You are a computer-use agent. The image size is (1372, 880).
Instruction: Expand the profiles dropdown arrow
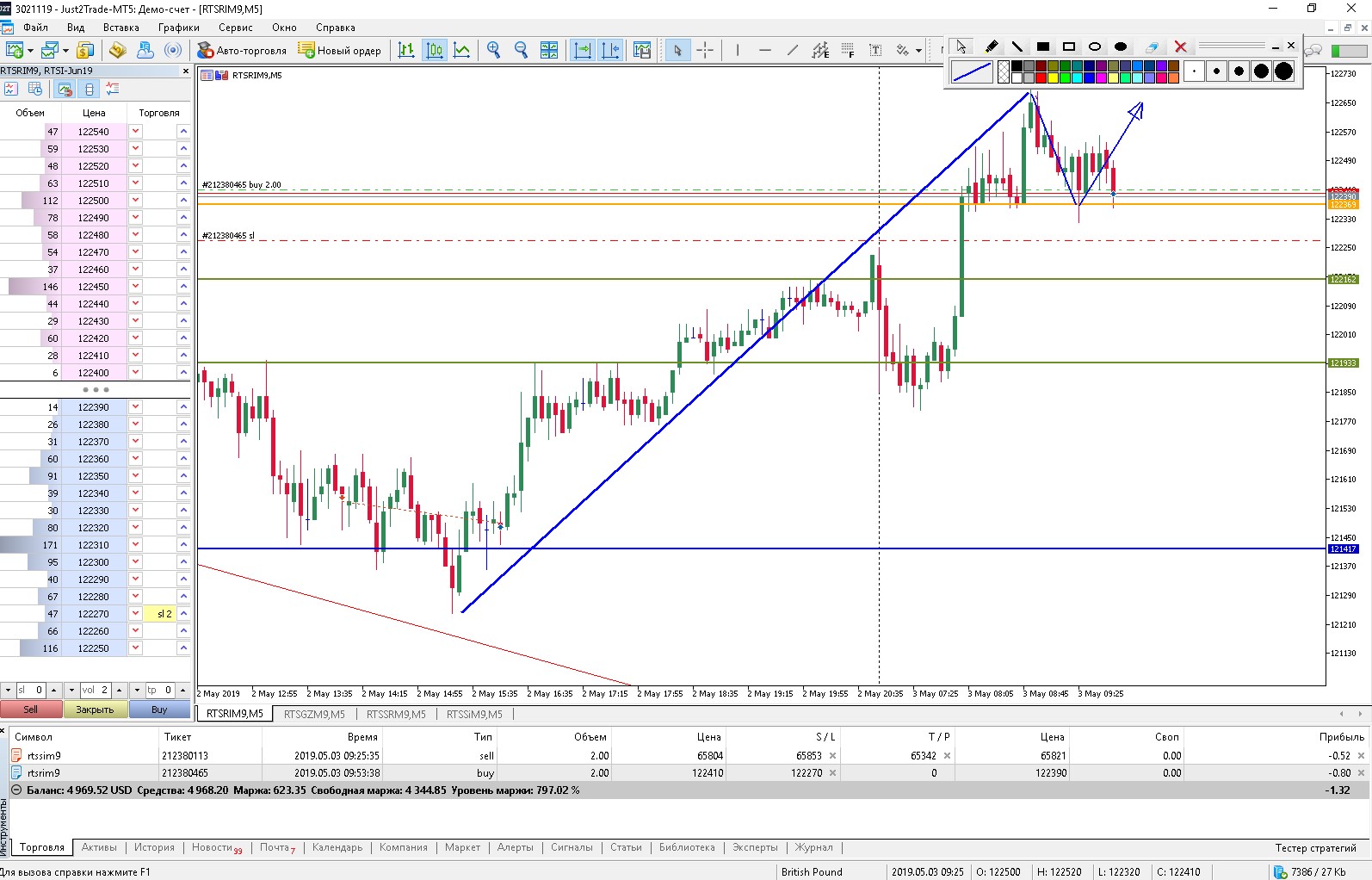[x=65, y=51]
